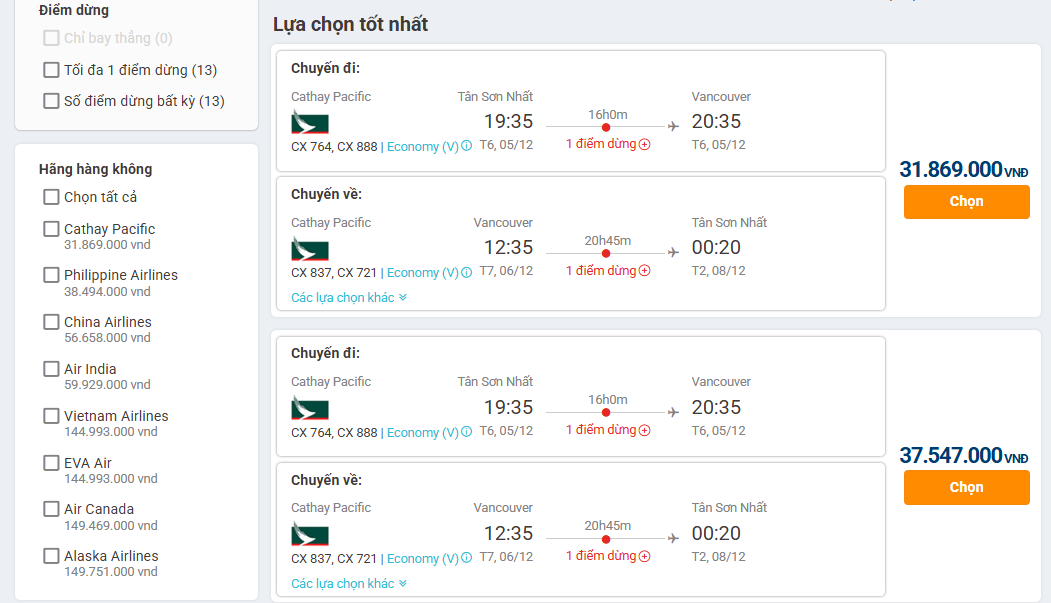The width and height of the screenshot is (1051, 603).
Task: Check 'Số điểm dừng bất kỳ' option
Action: (51, 101)
